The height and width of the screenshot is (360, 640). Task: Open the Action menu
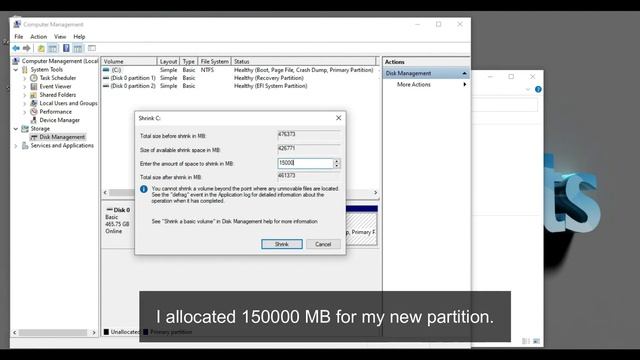tap(39, 37)
